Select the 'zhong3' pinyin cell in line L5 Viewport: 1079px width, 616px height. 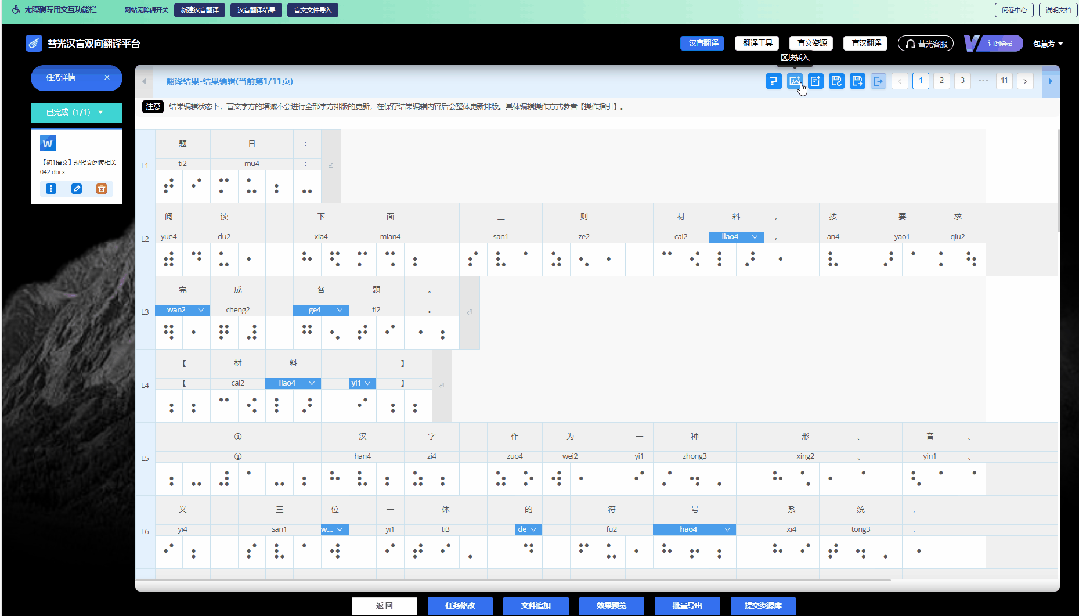point(694,456)
